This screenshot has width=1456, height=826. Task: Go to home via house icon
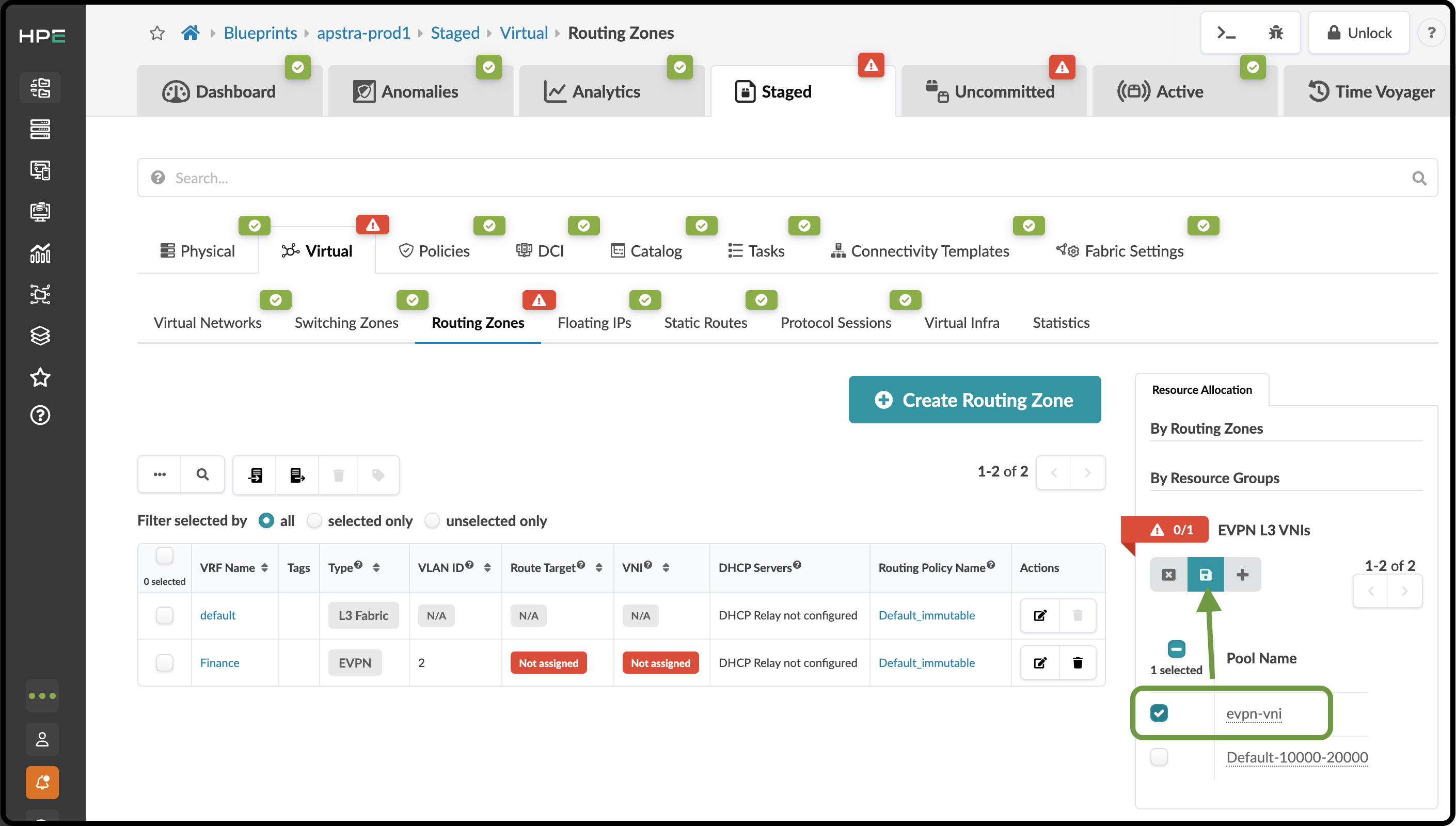(x=191, y=33)
